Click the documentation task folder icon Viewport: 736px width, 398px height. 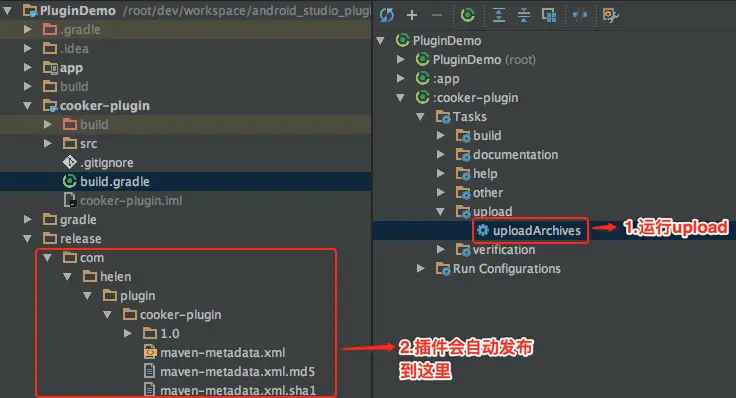[x=463, y=154]
